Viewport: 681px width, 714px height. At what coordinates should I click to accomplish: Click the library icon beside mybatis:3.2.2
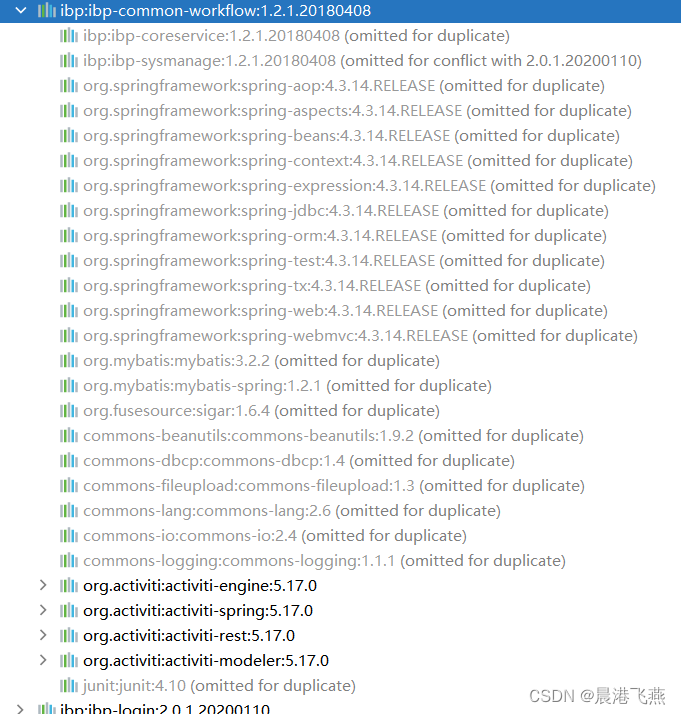coord(69,361)
